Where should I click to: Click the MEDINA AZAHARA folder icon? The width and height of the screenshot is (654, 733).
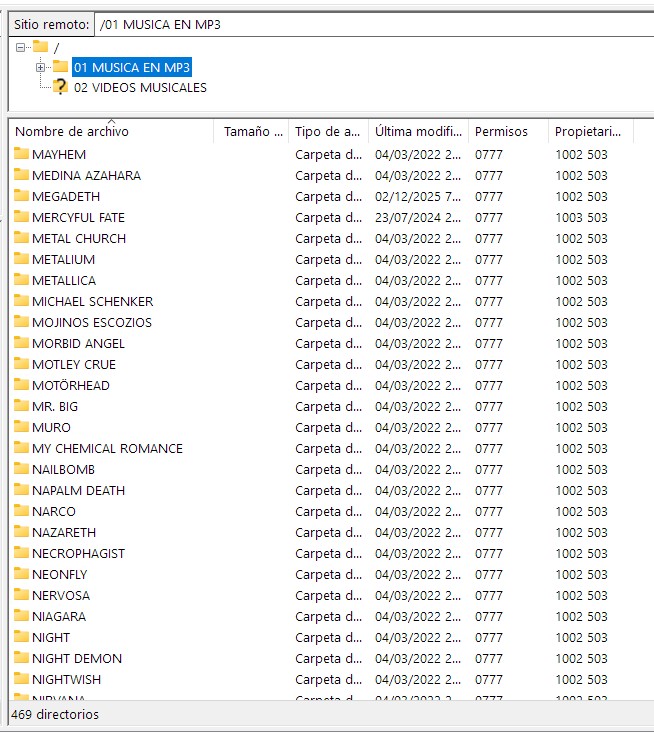22,175
